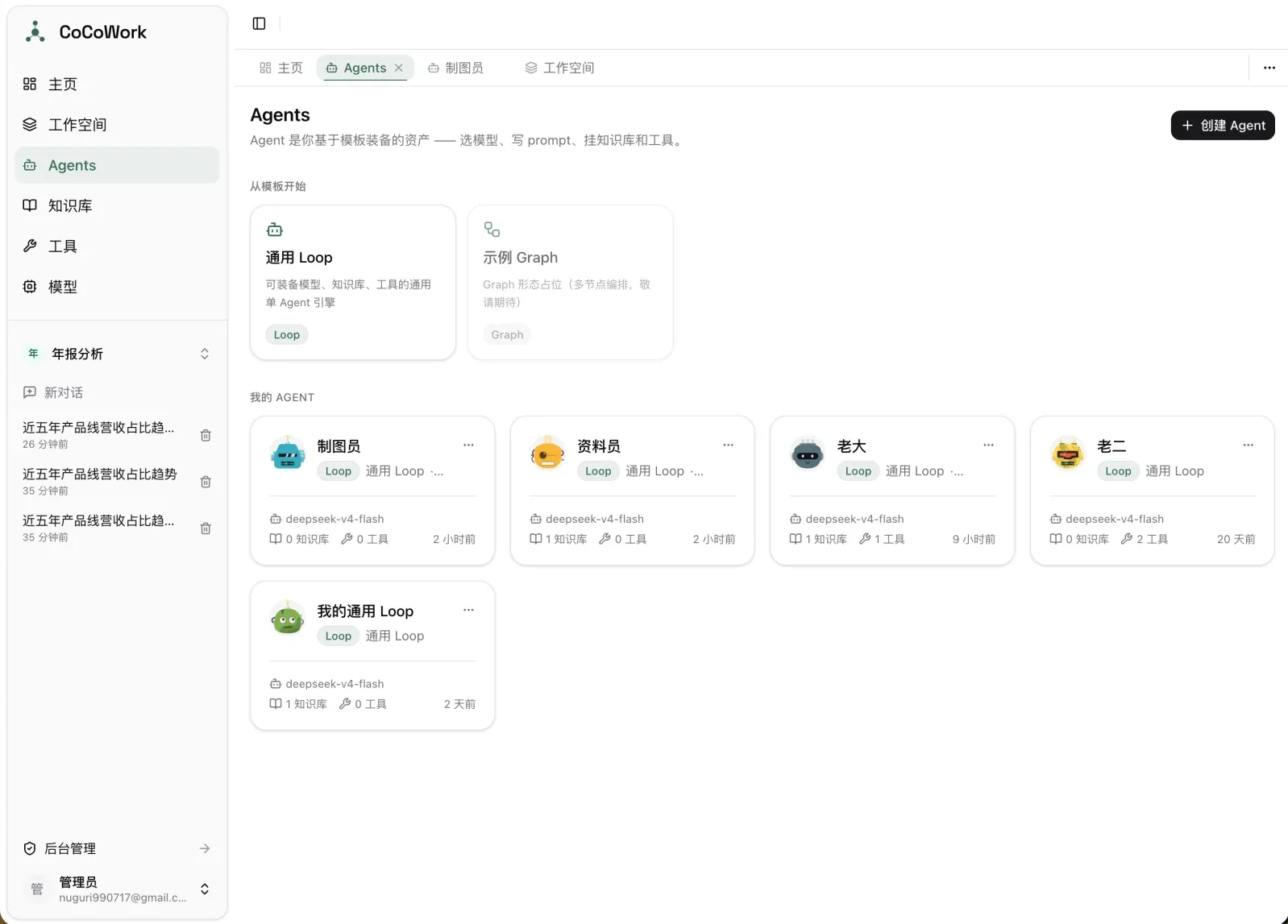Click the 我的通用 Loop robot avatar

tap(288, 619)
